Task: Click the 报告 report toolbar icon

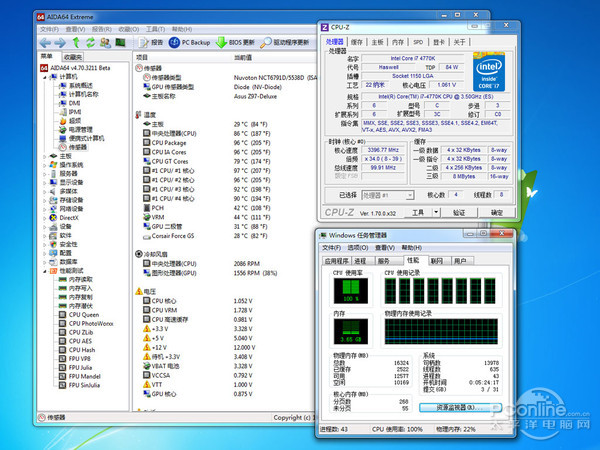Action: click(141, 43)
